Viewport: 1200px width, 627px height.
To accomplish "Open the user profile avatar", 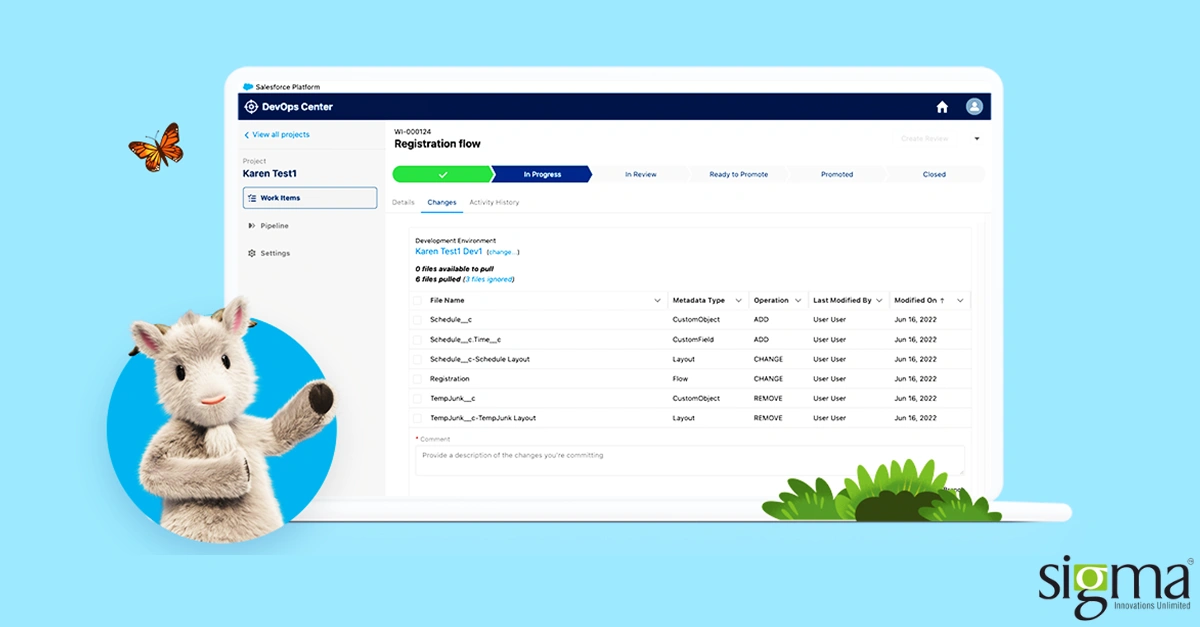I will (974, 107).
